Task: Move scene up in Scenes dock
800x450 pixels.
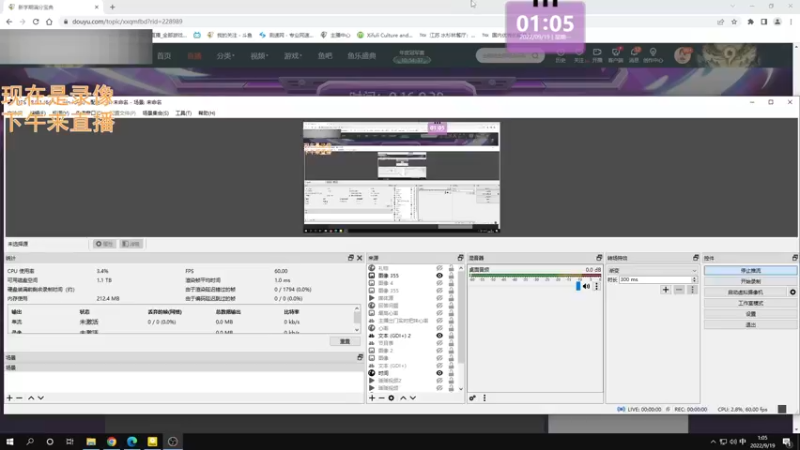Action: 31,397
